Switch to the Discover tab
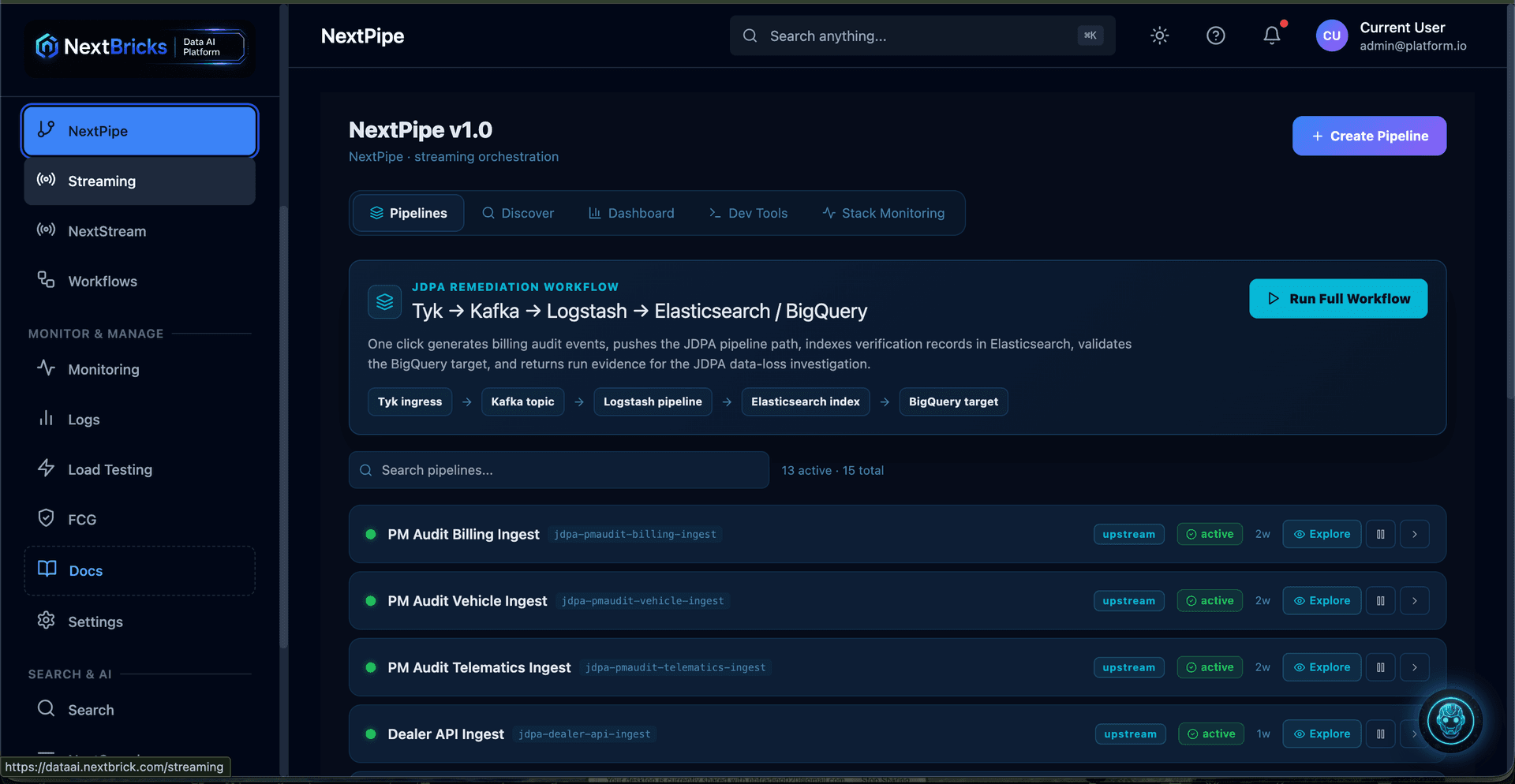 point(518,213)
